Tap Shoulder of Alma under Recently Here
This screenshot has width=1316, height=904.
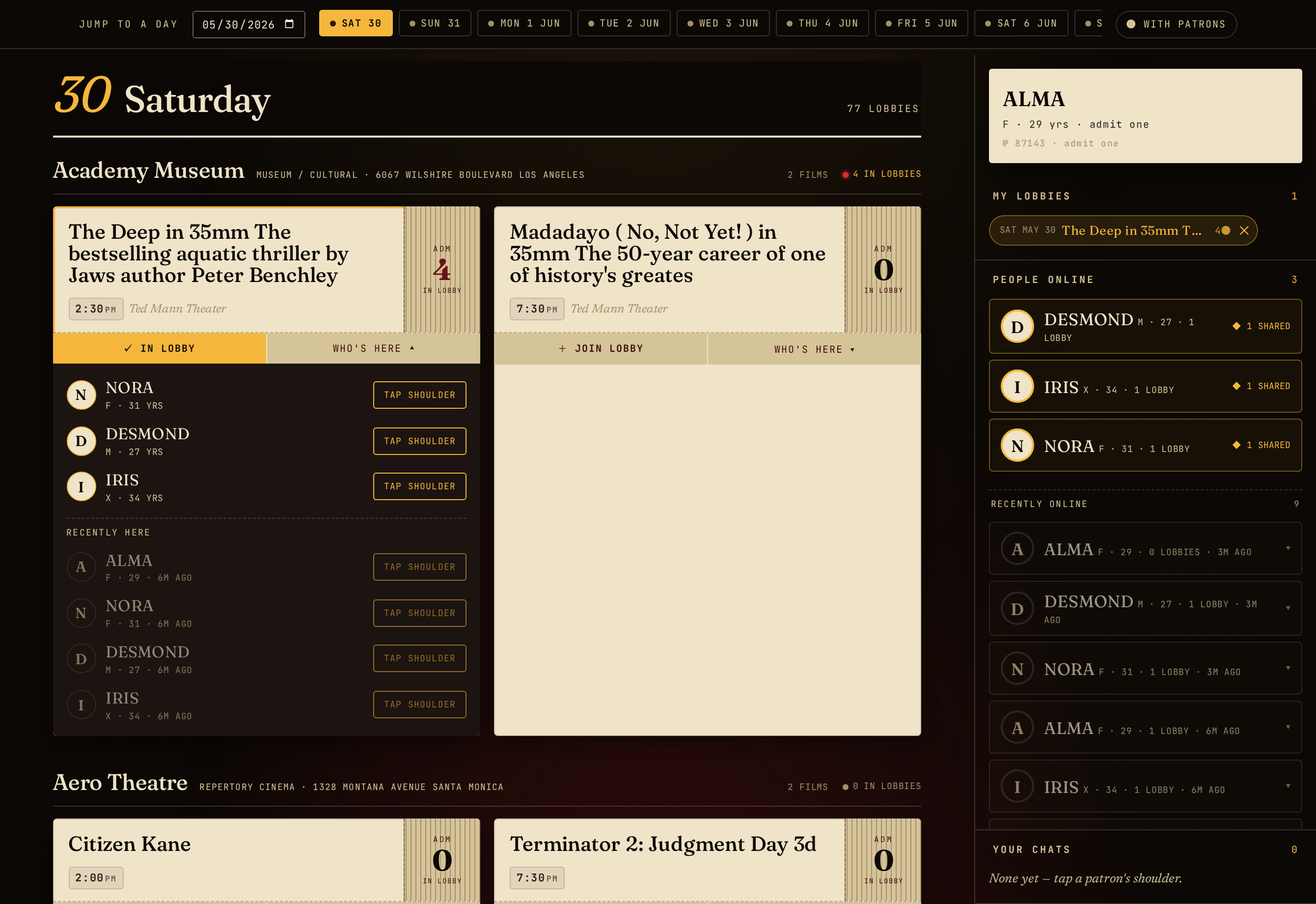coord(420,567)
